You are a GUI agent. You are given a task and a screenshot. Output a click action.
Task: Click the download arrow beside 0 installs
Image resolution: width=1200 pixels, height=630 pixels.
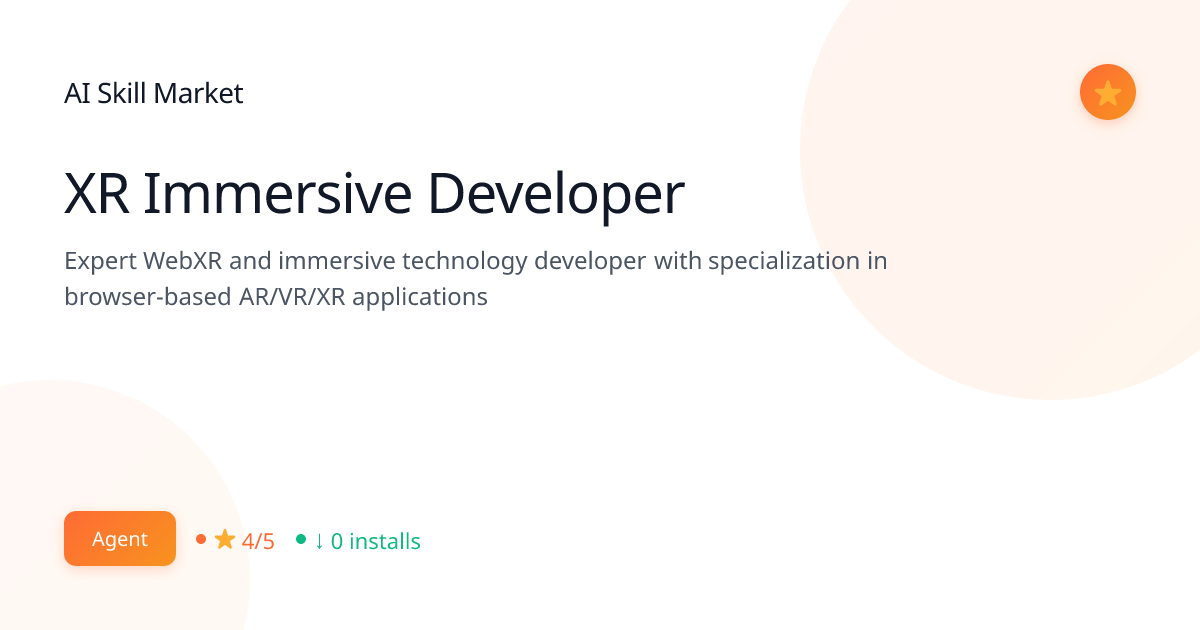pyautogui.click(x=319, y=541)
